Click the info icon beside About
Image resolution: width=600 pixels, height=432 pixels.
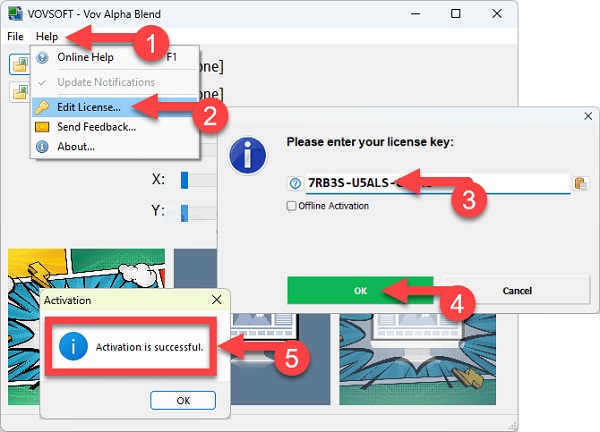pyautogui.click(x=42, y=147)
